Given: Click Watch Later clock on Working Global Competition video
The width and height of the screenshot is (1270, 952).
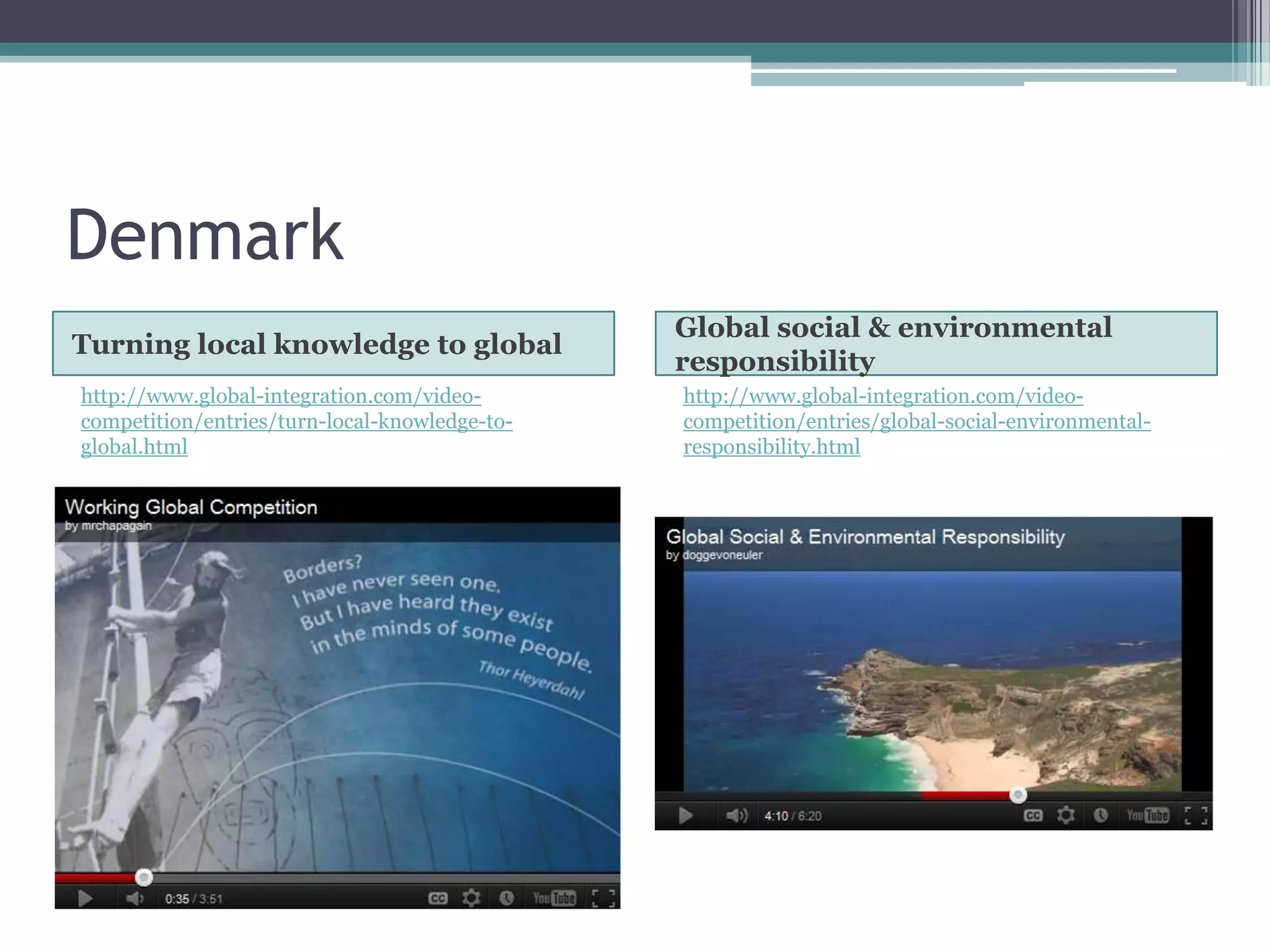Looking at the screenshot, I should point(507,898).
